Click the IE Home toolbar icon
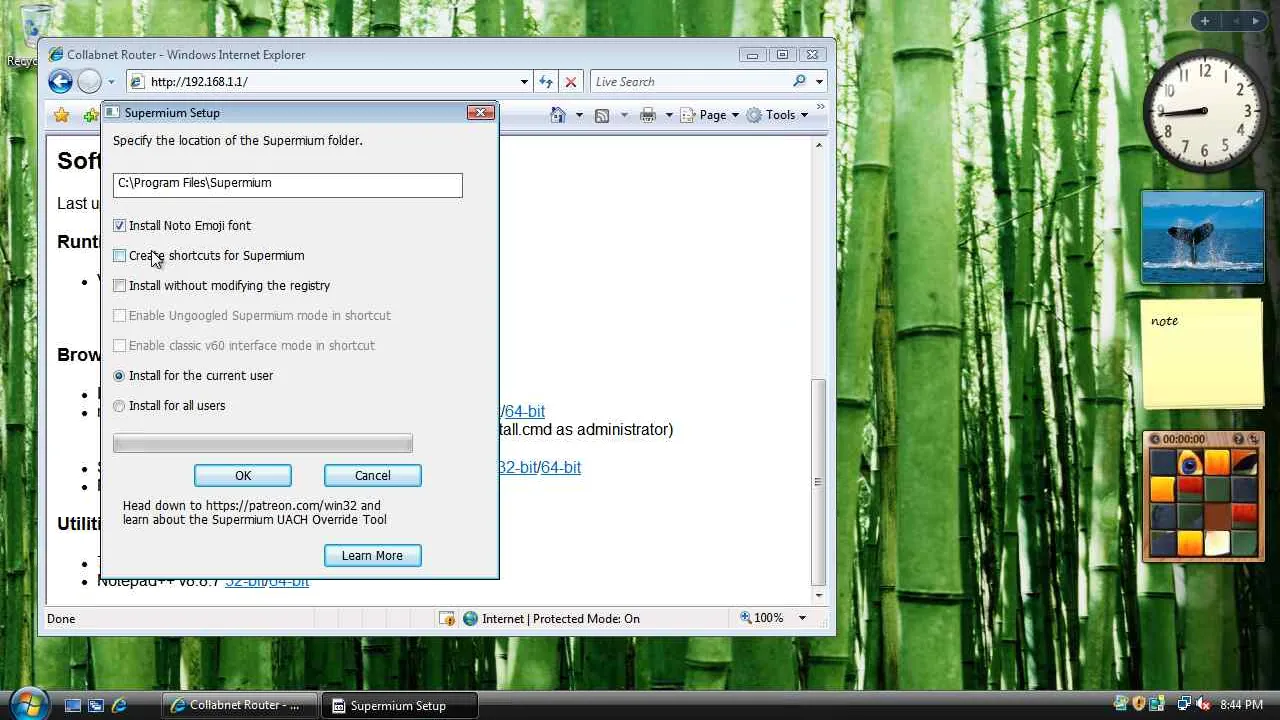This screenshot has width=1280, height=720. 558,115
